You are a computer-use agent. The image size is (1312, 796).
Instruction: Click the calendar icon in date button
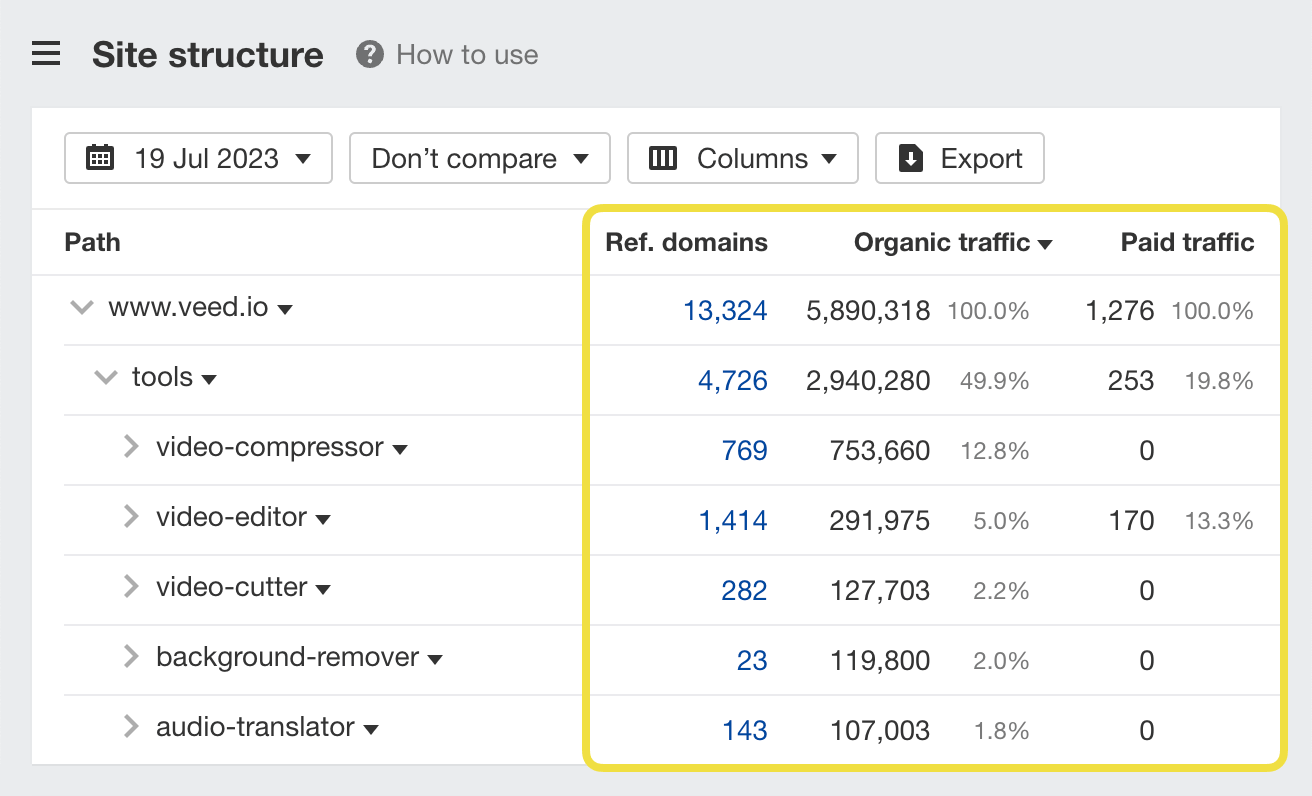(100, 158)
